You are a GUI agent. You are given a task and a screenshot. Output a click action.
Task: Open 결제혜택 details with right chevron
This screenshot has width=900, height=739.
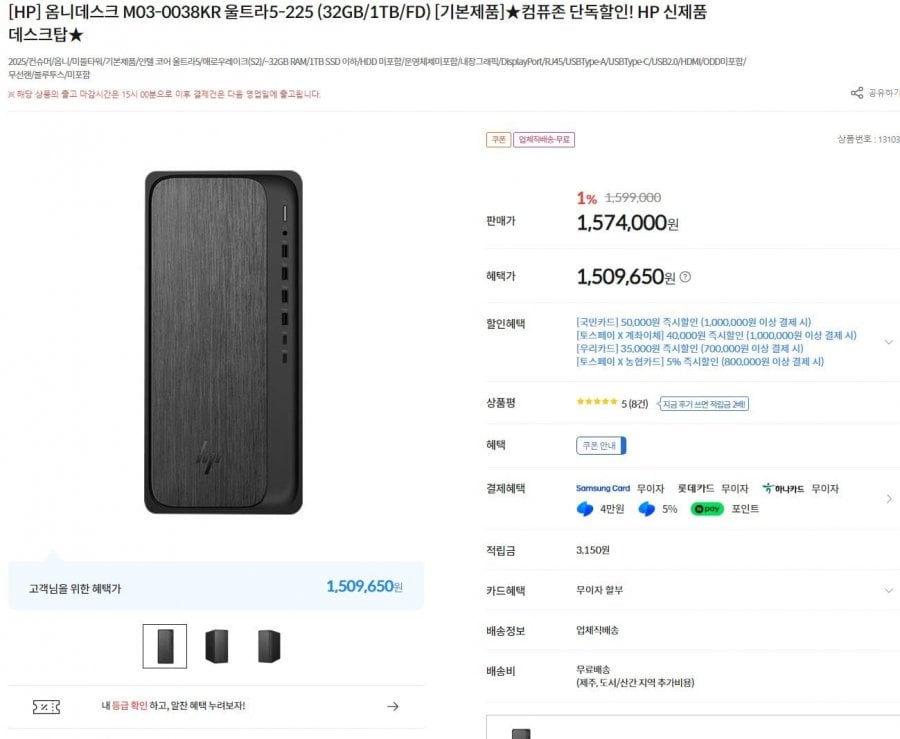point(889,498)
